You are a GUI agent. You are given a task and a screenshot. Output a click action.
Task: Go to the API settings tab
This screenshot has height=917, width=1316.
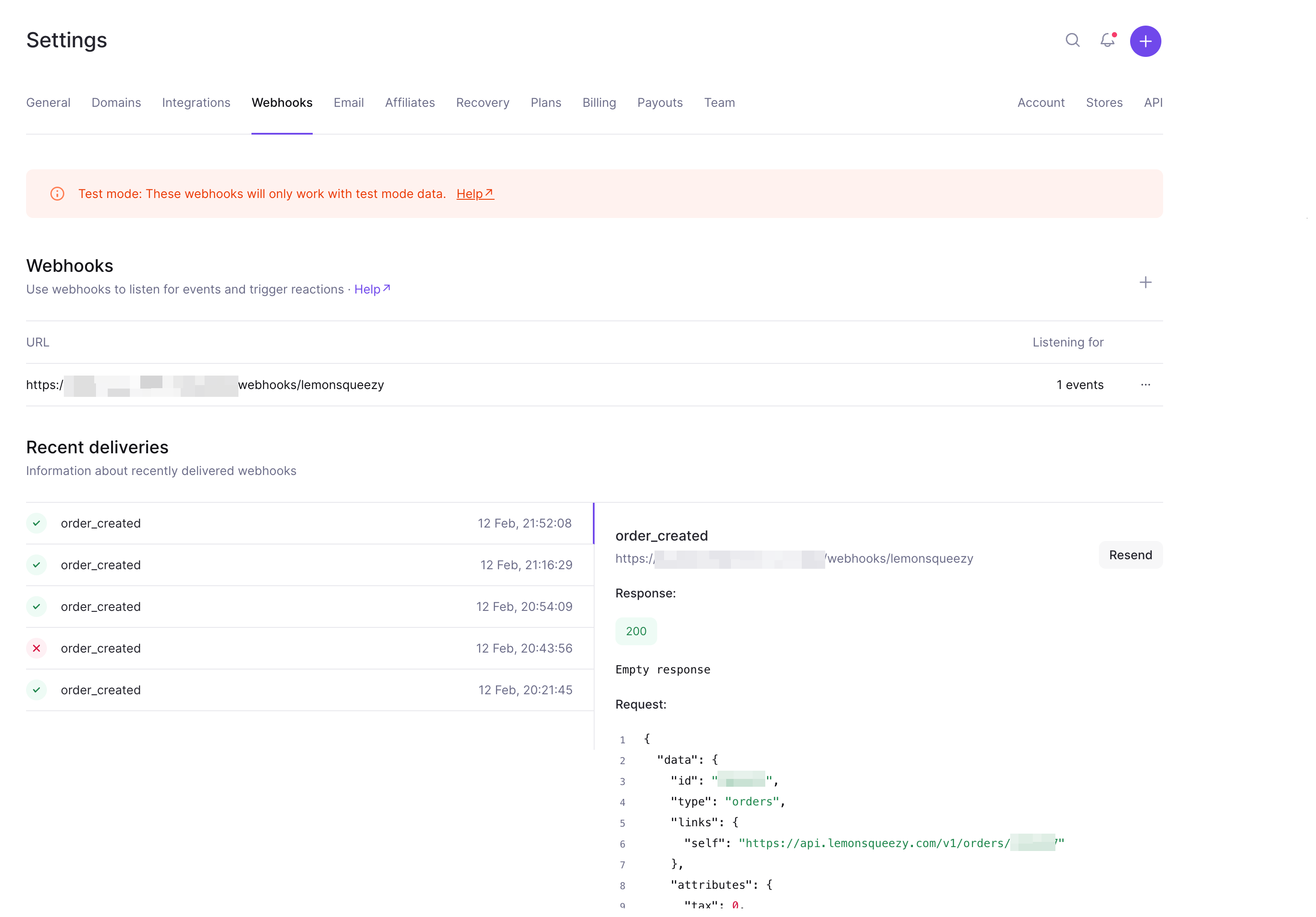point(1153,102)
